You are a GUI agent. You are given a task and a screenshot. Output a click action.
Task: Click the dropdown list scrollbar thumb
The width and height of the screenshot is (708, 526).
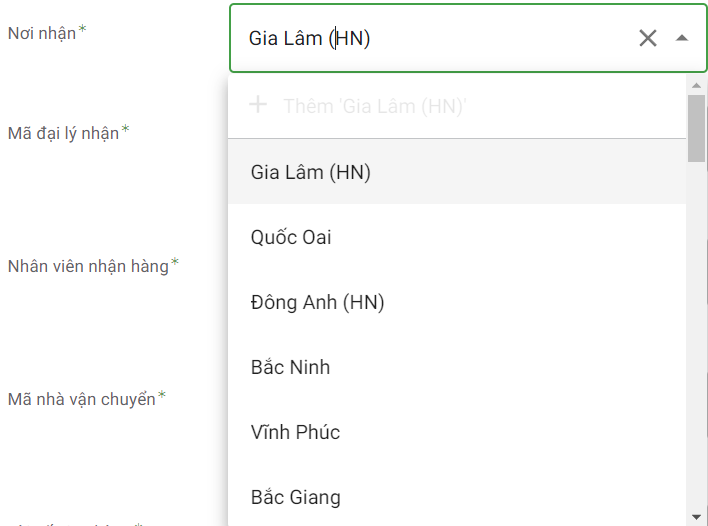coord(697,128)
